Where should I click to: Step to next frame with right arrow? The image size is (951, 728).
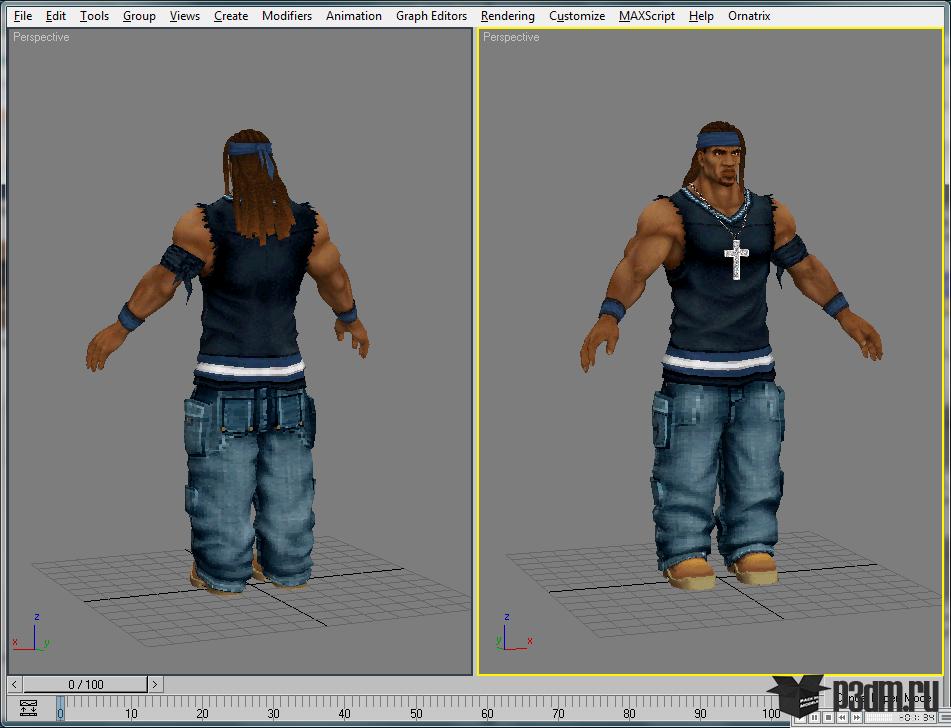point(155,684)
